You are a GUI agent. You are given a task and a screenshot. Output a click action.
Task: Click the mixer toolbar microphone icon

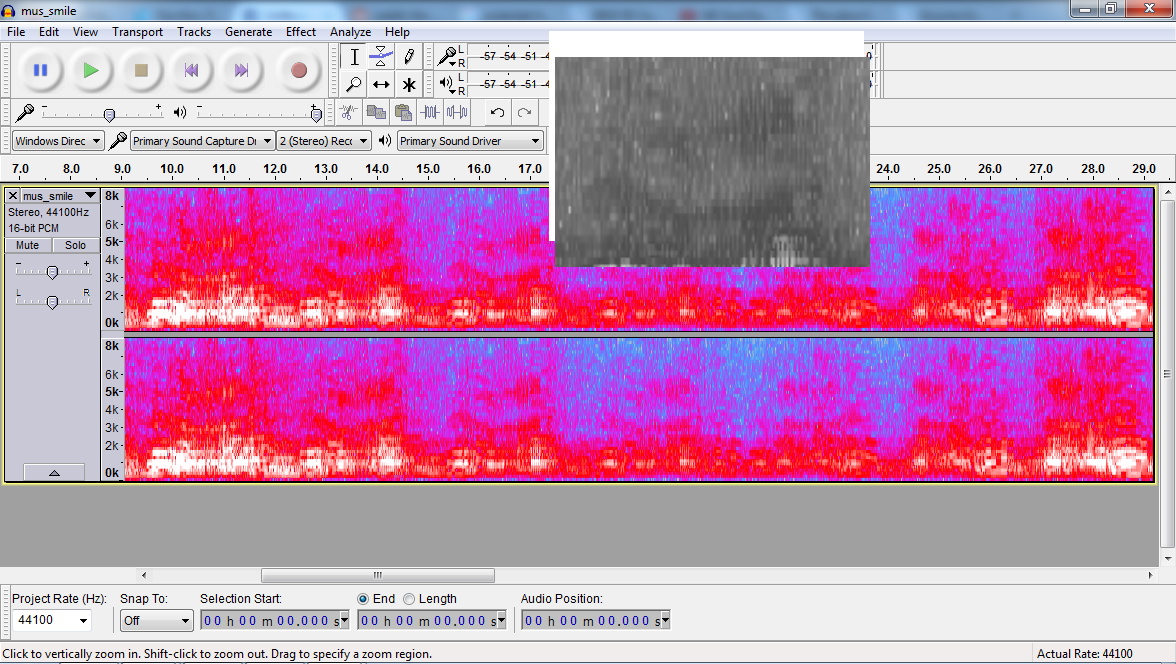25,113
